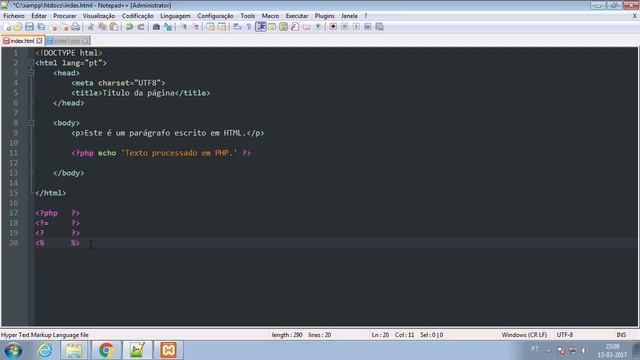
Task: Open the Executar menu
Action: (x=297, y=16)
